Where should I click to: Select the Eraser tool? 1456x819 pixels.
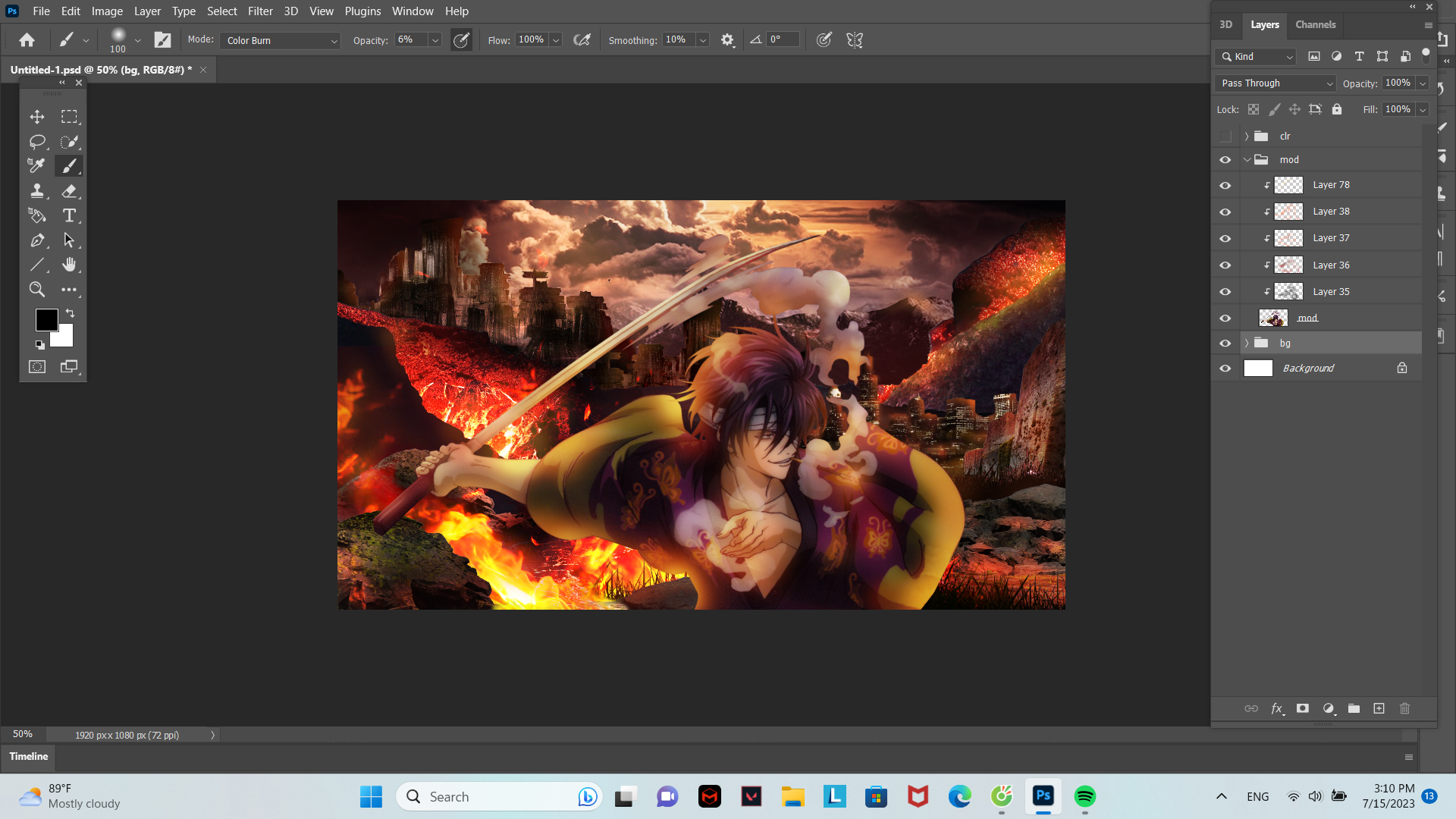69,191
